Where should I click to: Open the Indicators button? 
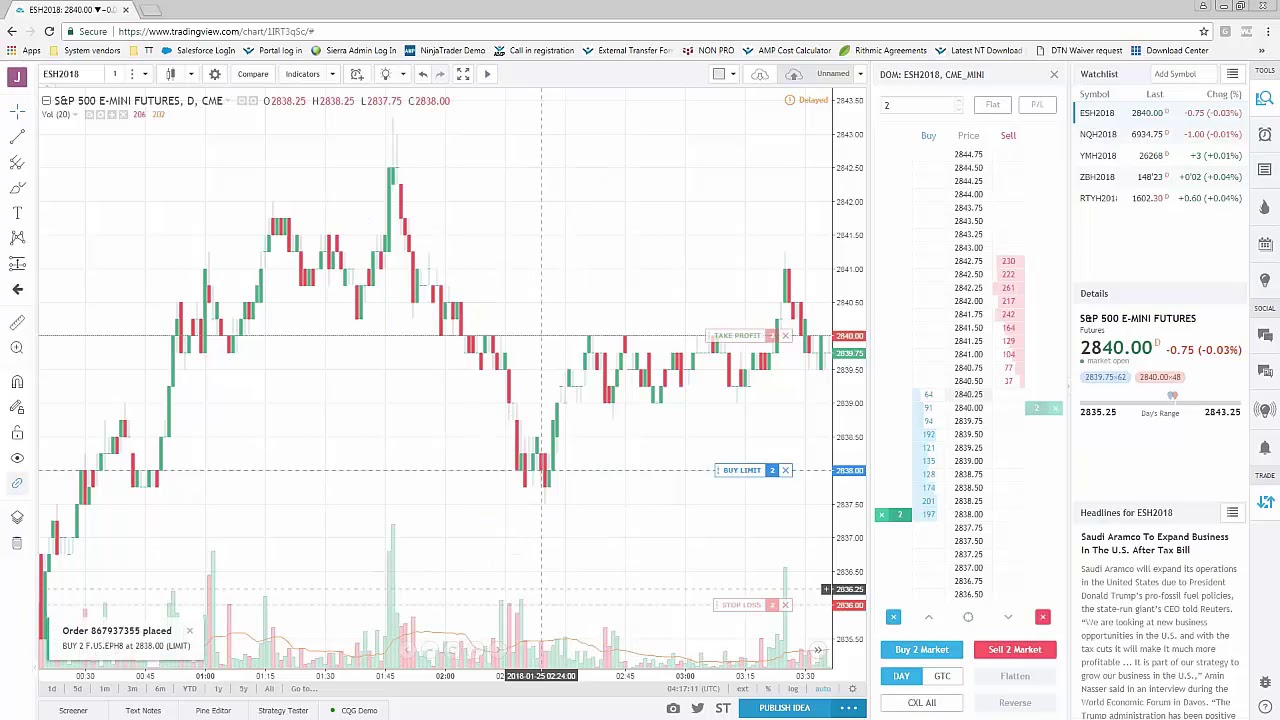coord(302,74)
